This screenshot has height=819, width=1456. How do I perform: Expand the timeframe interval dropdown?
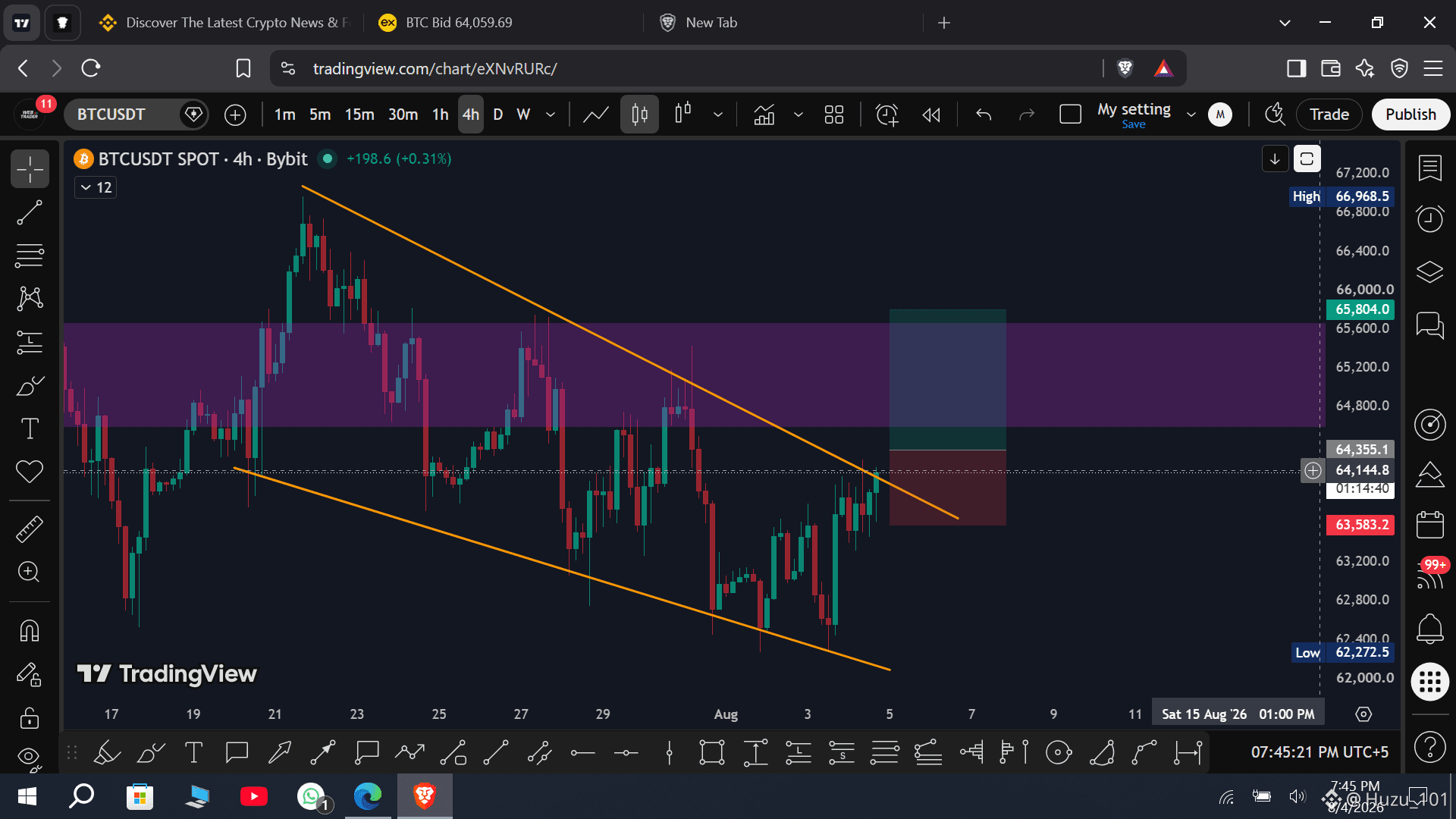[x=551, y=115]
